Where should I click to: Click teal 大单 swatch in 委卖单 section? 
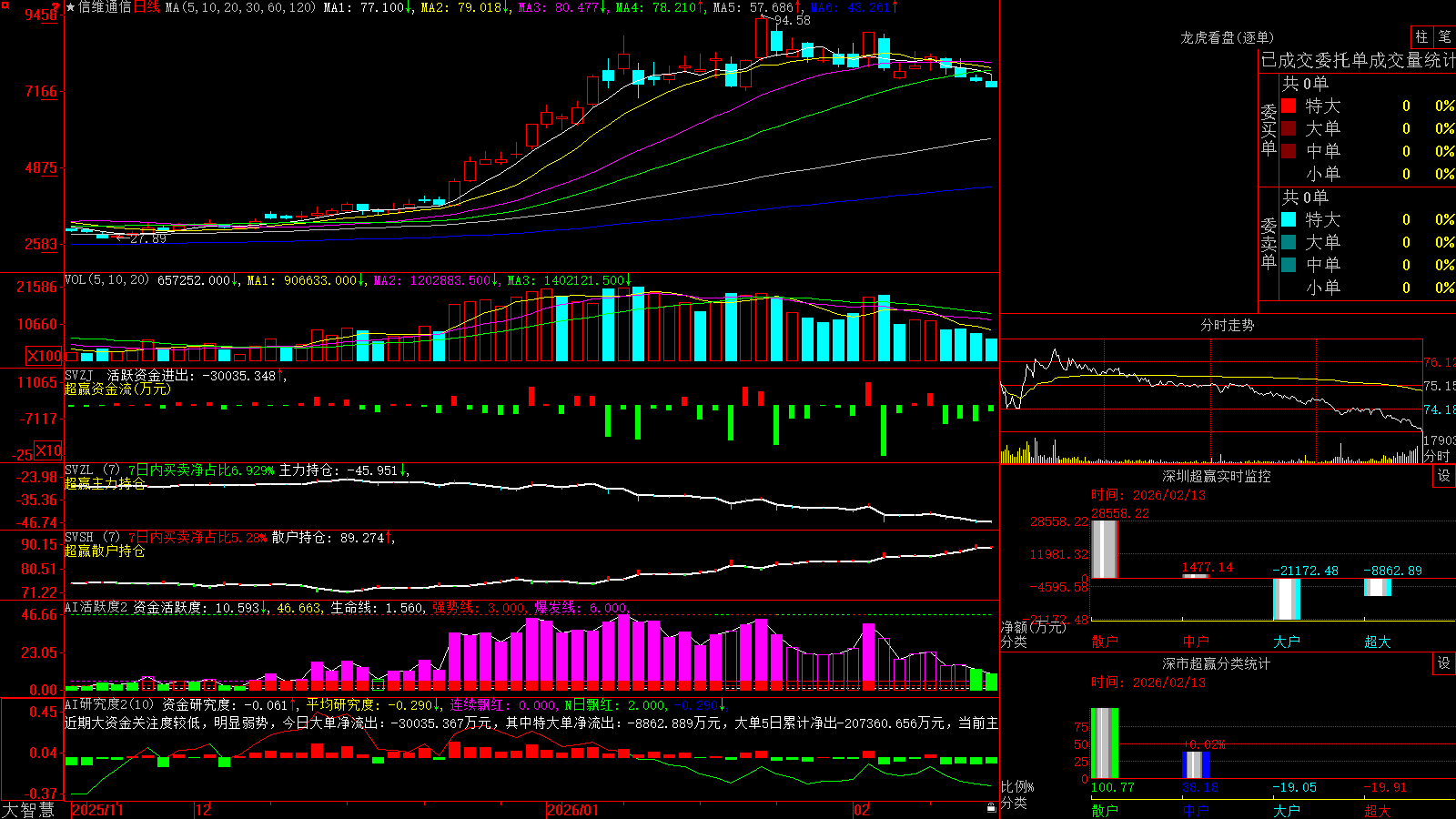[x=1289, y=242]
